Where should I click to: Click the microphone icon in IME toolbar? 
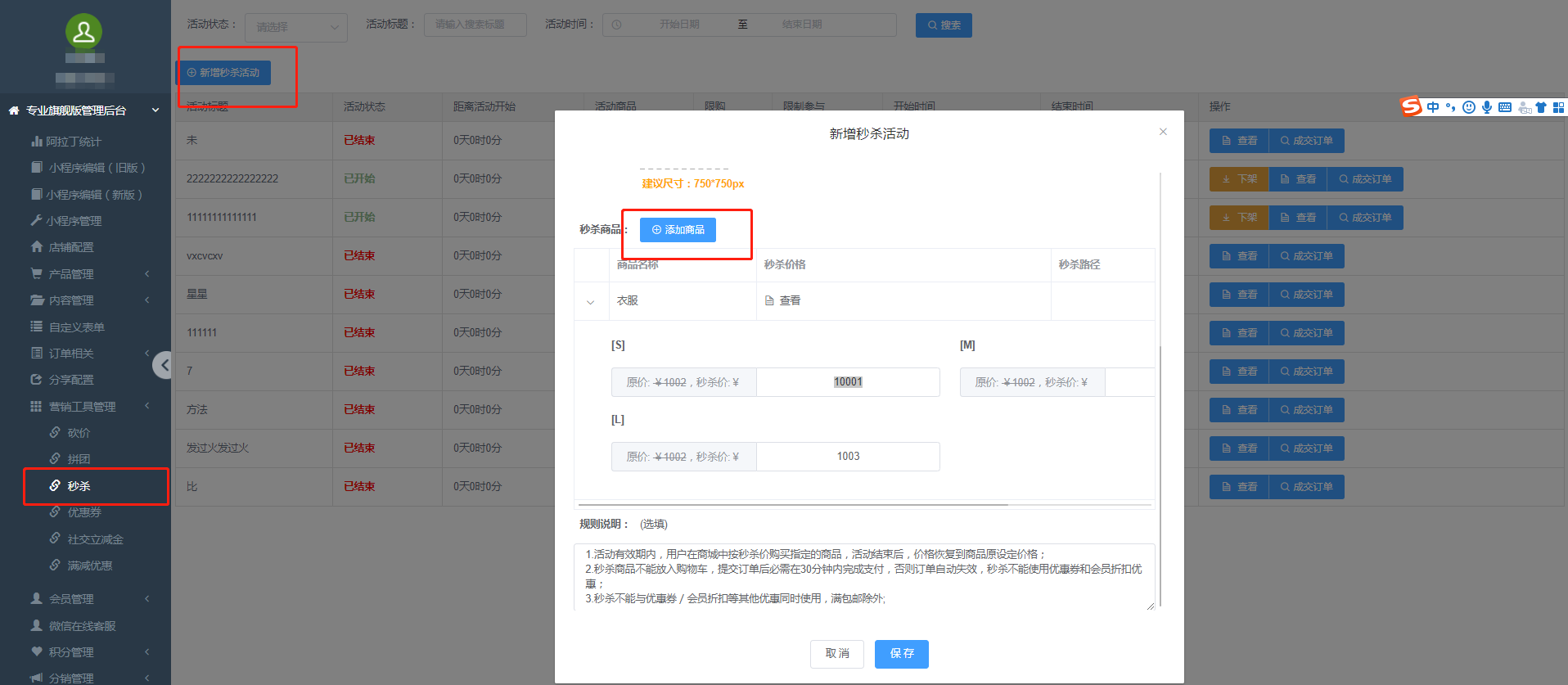pyautogui.click(x=1486, y=107)
